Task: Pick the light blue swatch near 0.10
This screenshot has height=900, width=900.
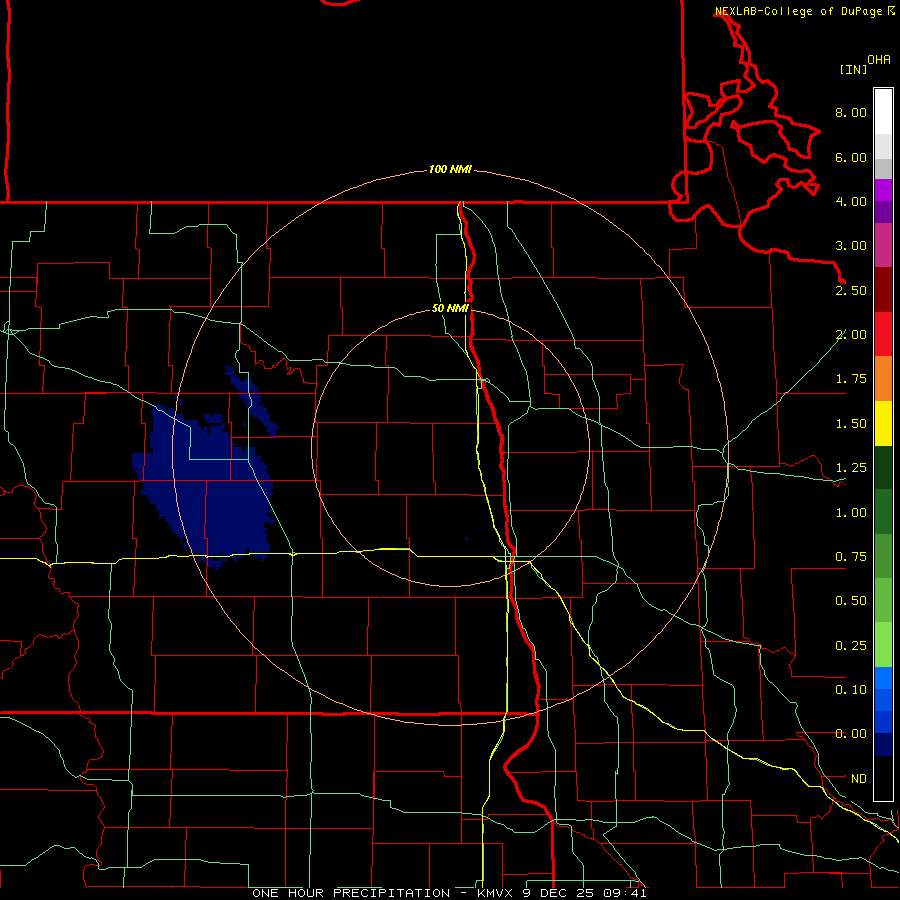Action: [883, 678]
